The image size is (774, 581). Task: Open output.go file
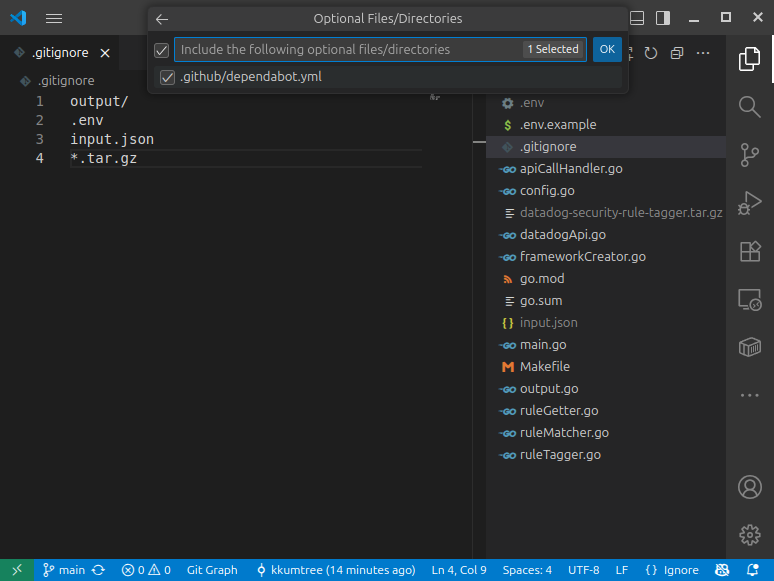[x=606, y=389]
